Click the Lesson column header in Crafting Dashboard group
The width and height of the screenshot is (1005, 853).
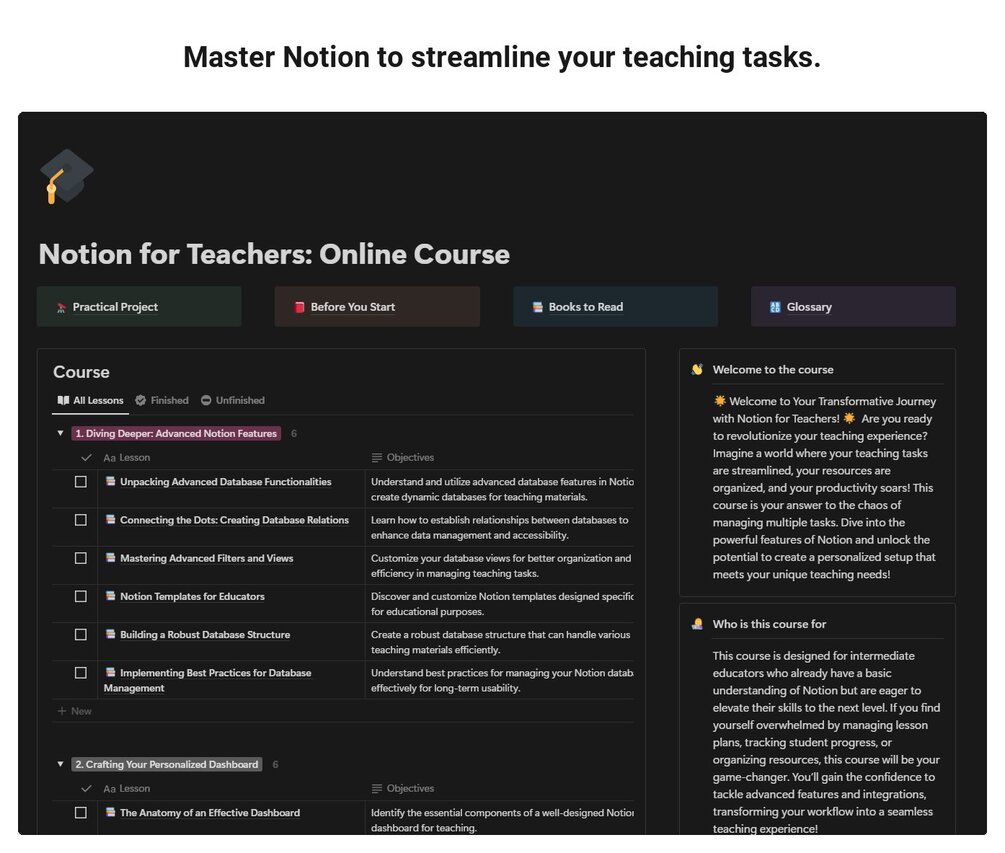[x=127, y=789]
